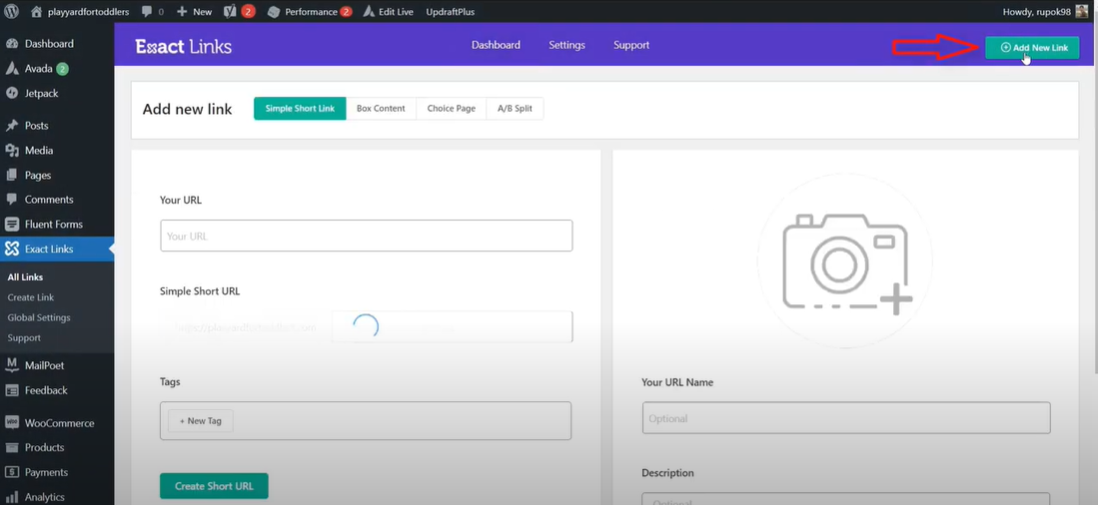Click the Products icon in sidebar
1098x505 pixels.
[12, 448]
